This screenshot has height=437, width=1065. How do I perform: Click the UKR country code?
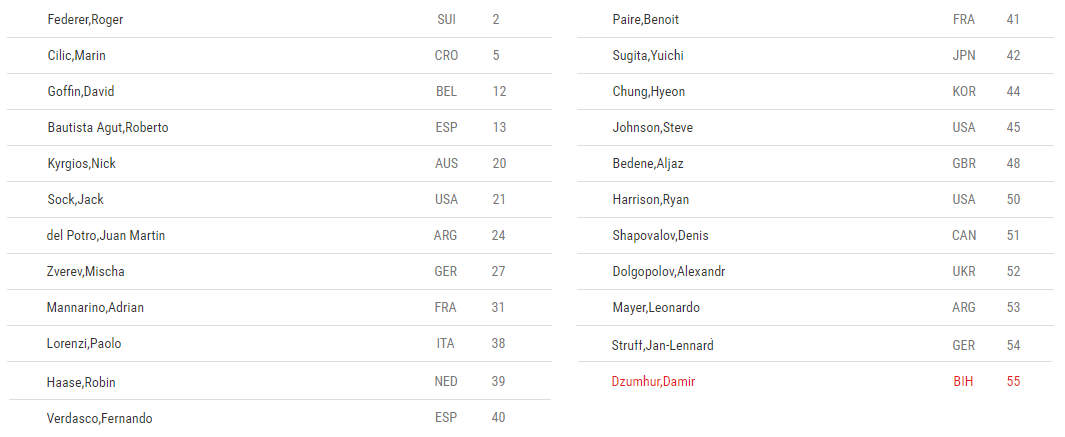[x=964, y=272]
